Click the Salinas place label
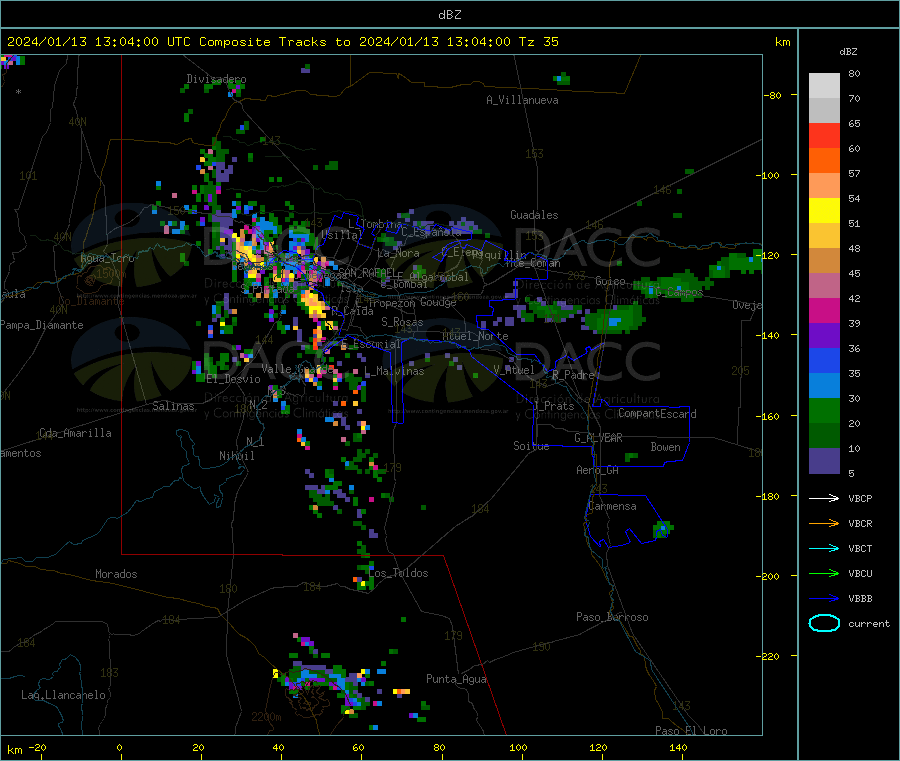This screenshot has width=900, height=761. 173,406
